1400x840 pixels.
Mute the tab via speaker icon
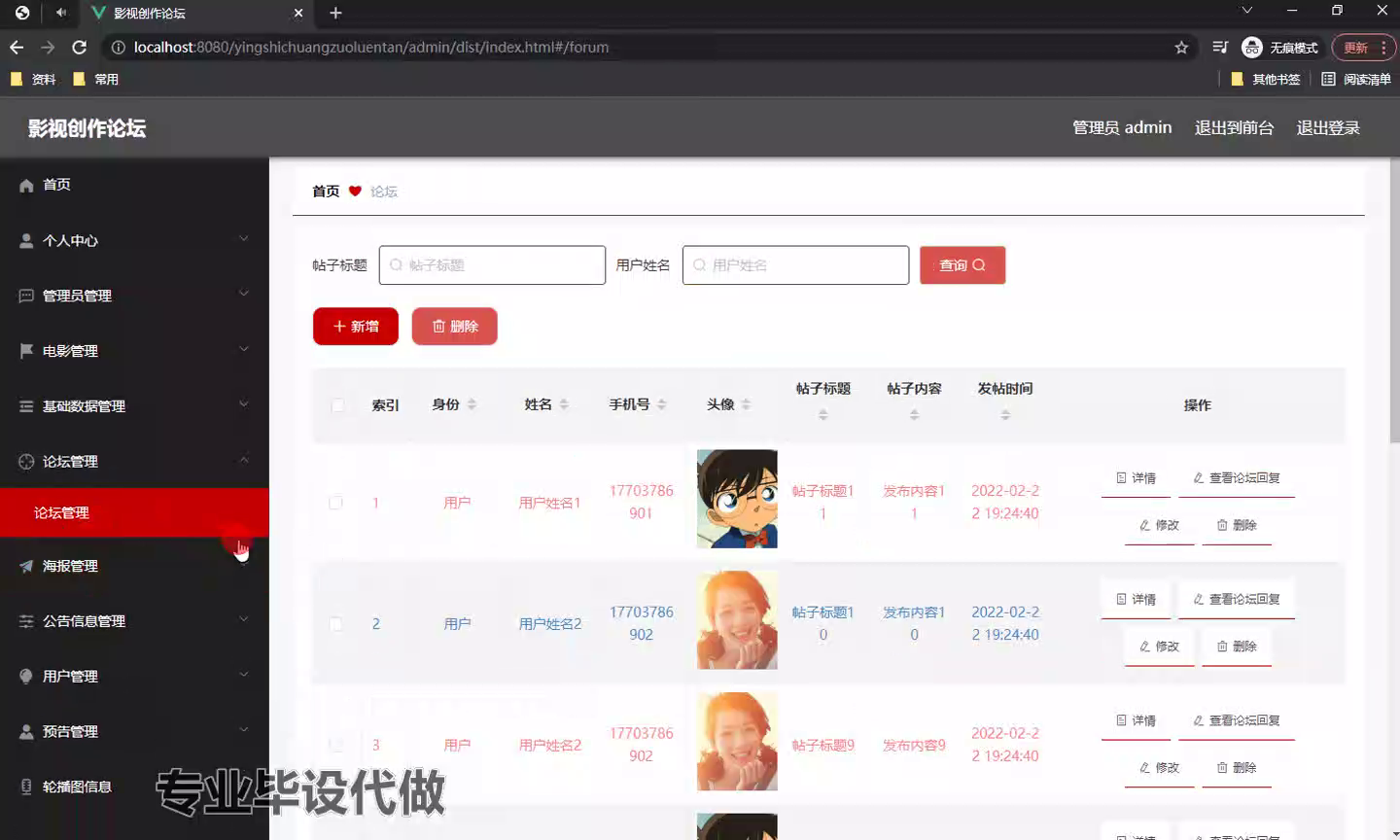tap(61, 13)
